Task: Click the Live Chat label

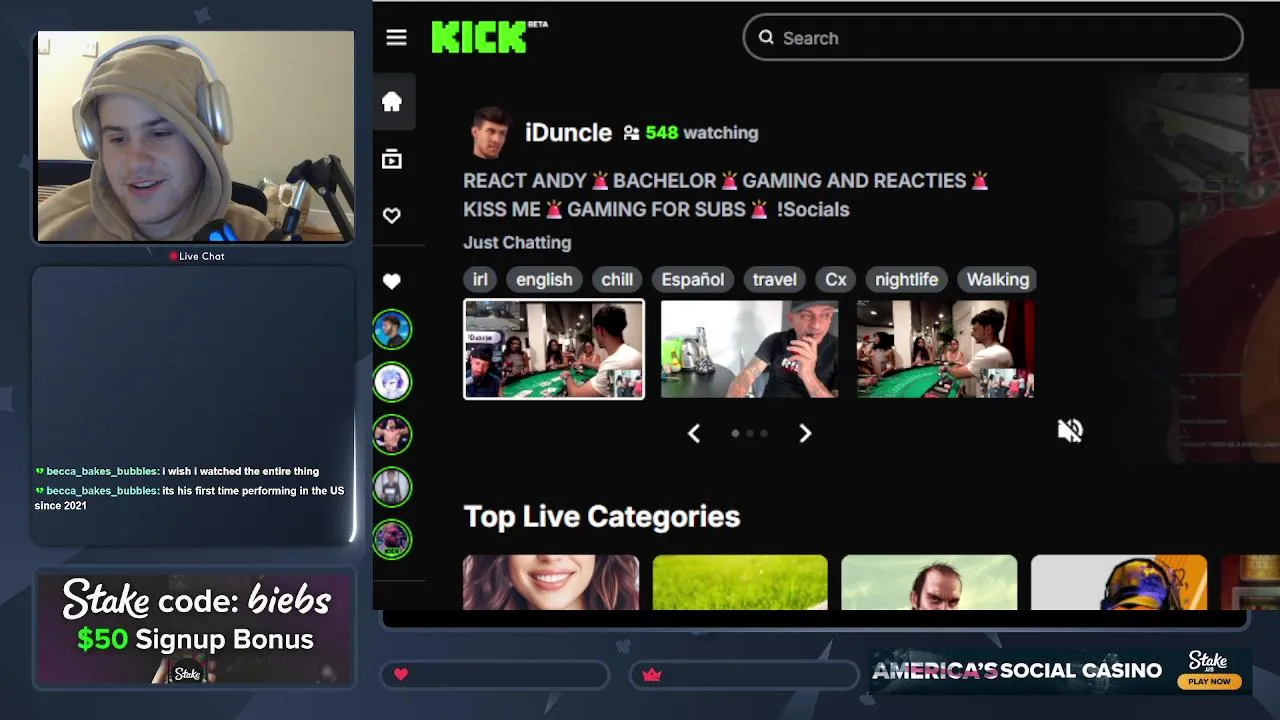Action: [x=201, y=256]
